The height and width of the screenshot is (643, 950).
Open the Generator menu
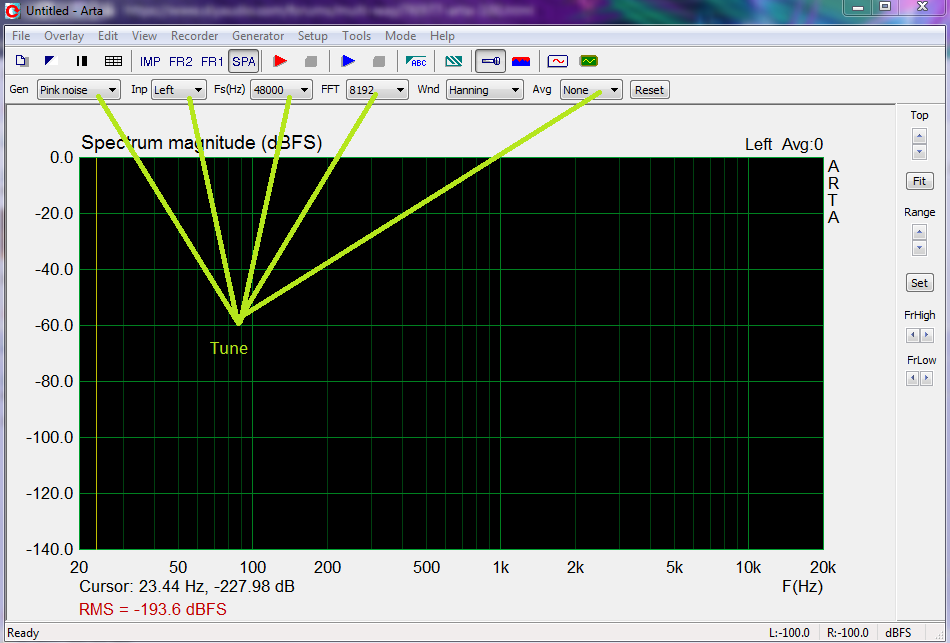(x=258, y=36)
